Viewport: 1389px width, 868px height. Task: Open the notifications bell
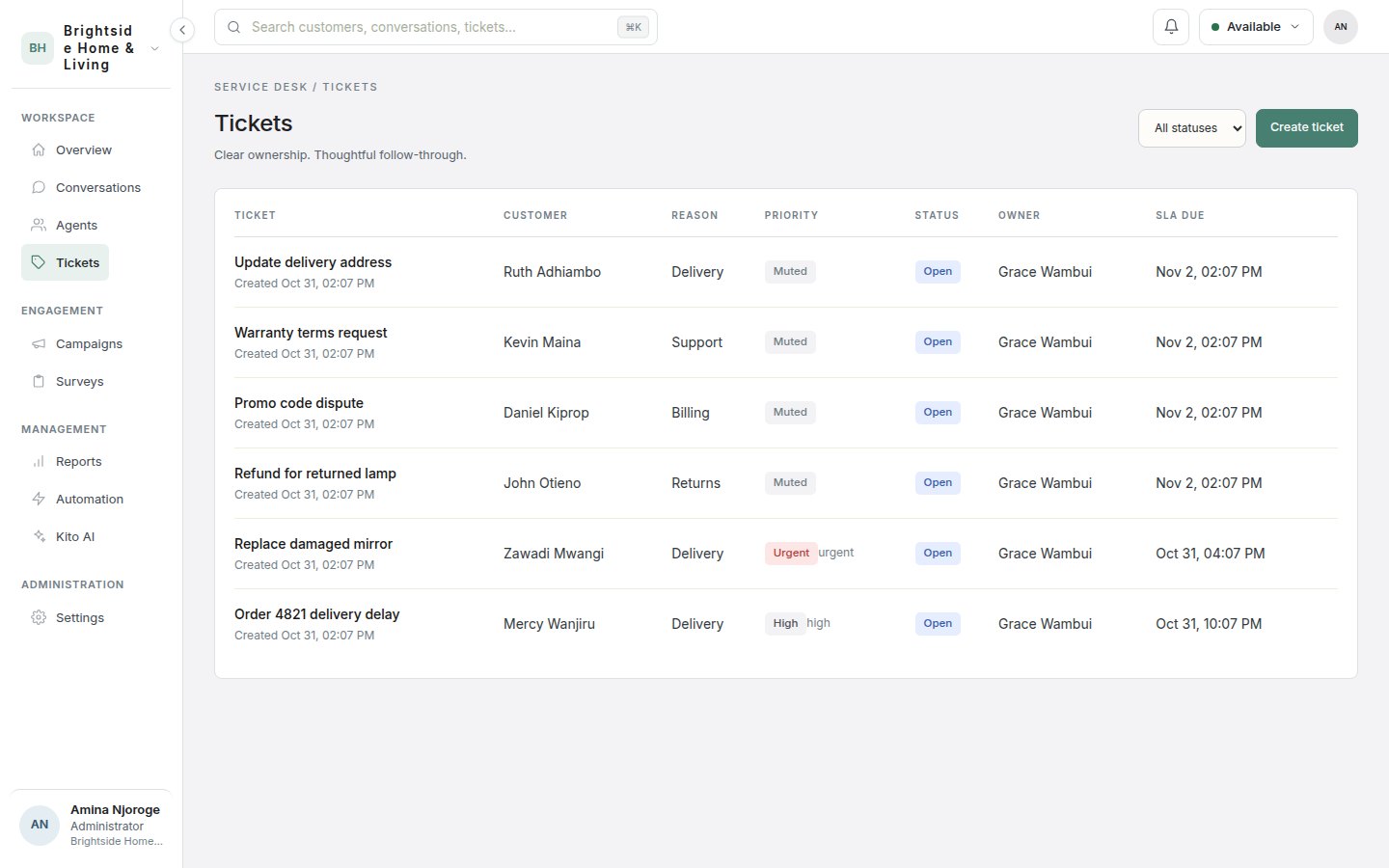click(x=1171, y=27)
